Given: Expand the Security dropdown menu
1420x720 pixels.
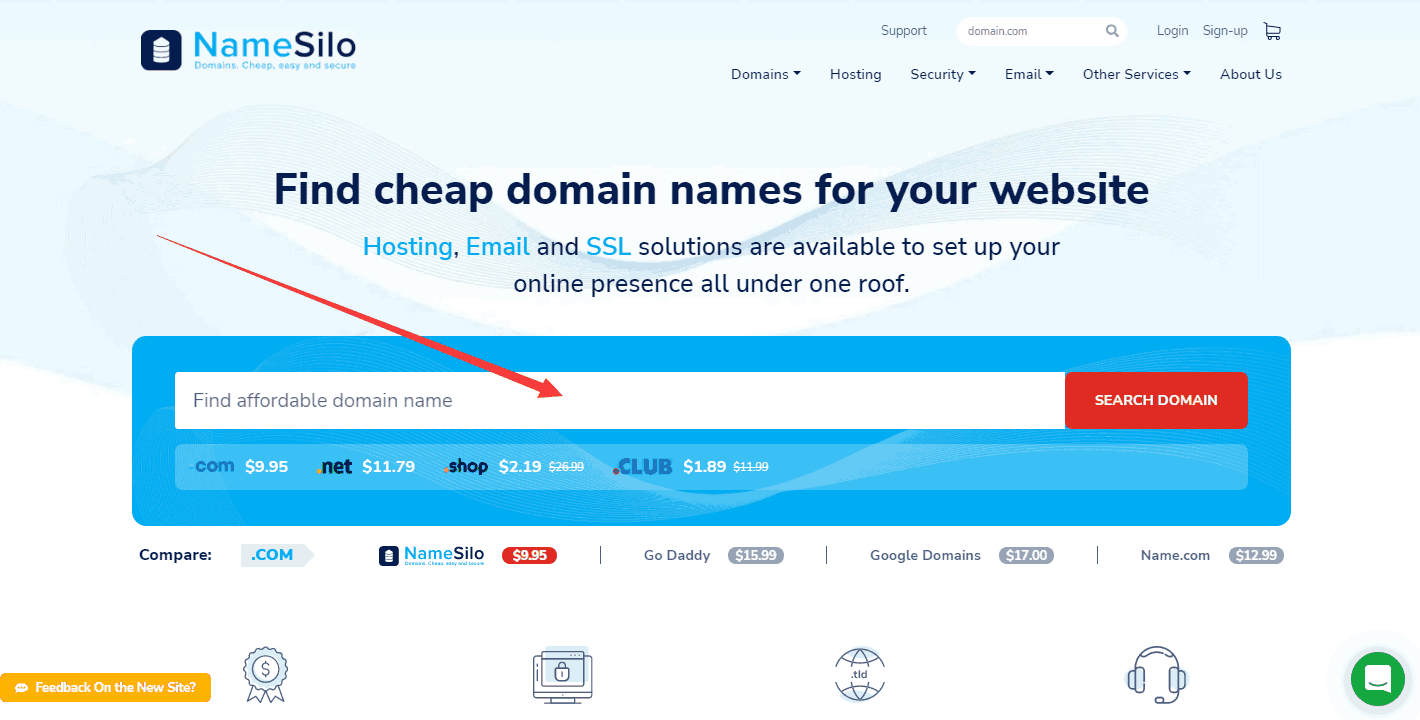Looking at the screenshot, I should (942, 74).
